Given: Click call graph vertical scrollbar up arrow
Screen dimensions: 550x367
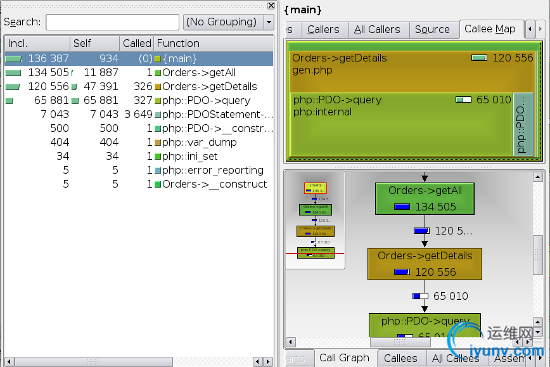Looking at the screenshot, I should (x=538, y=177).
